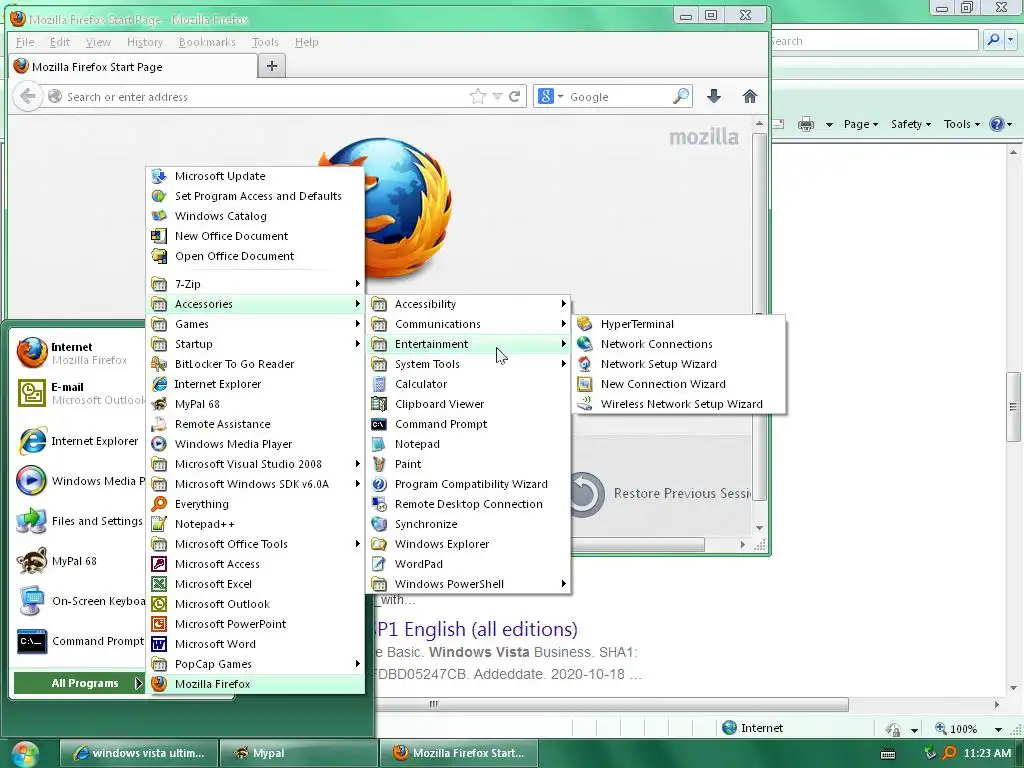
Task: Open the Everything search program
Action: pos(255,504)
